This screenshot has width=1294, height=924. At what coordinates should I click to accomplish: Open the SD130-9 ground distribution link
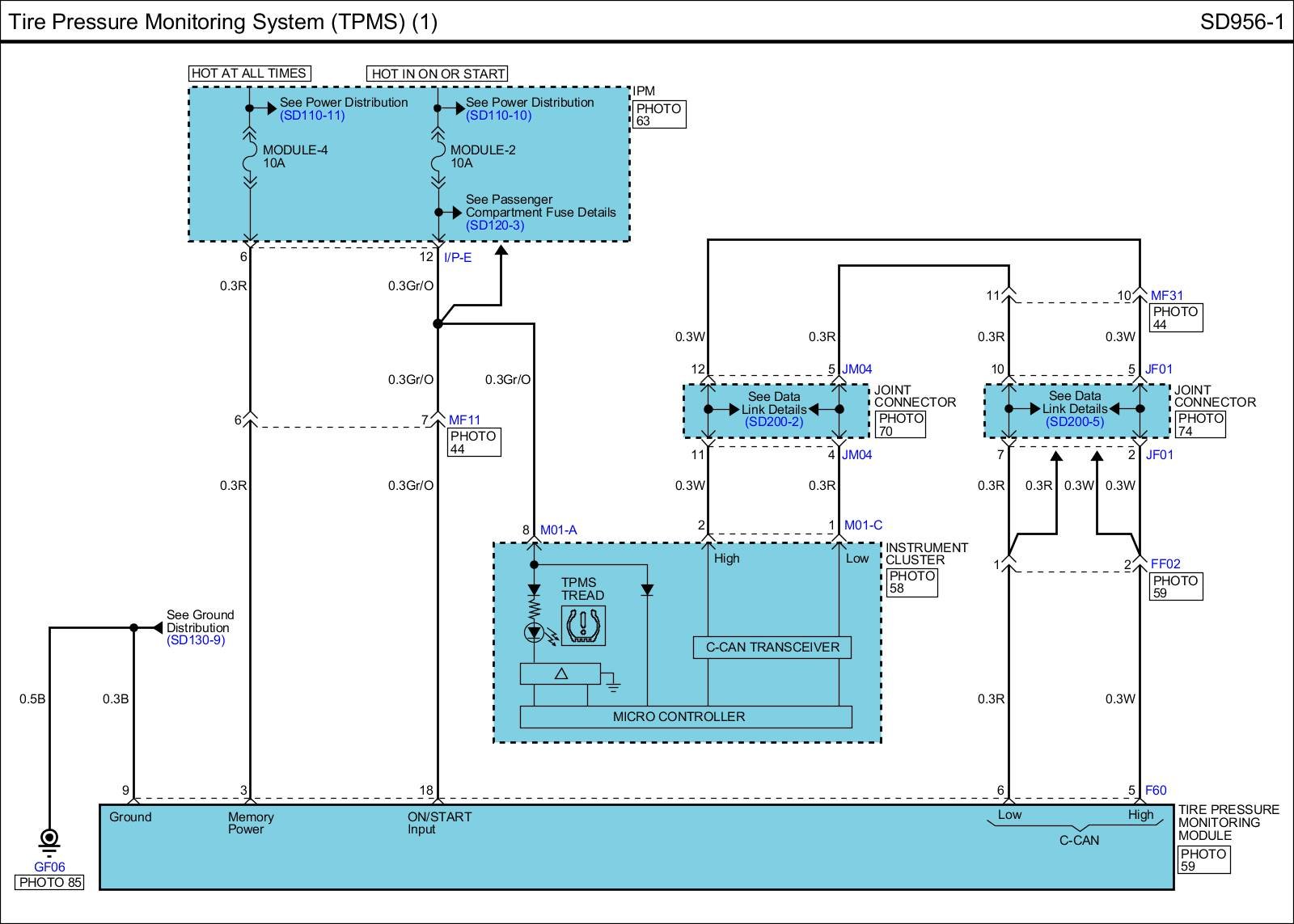(196, 640)
